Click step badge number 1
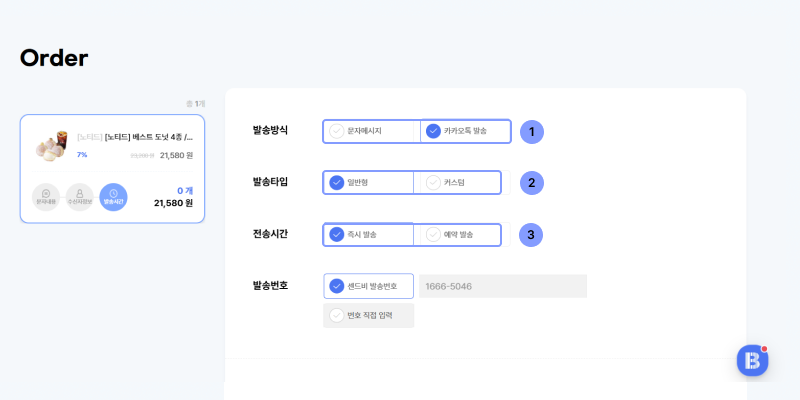Image resolution: width=800 pixels, height=400 pixels. (x=531, y=131)
